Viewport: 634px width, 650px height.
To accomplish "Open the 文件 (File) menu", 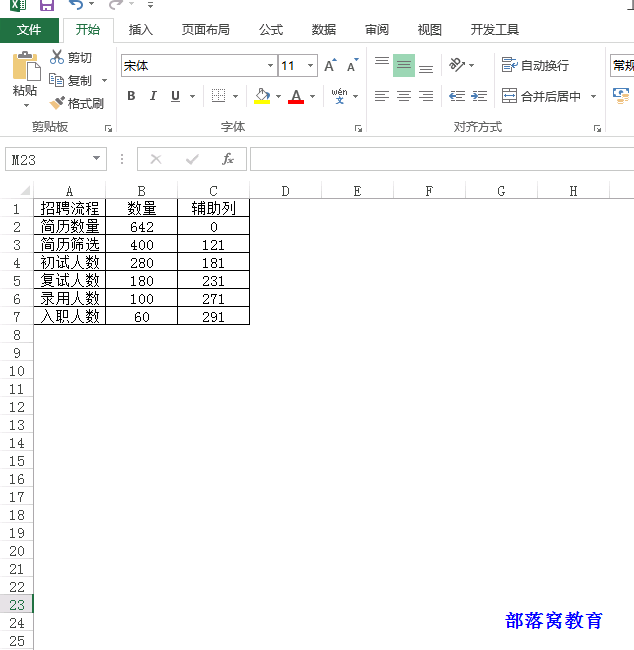I will click(x=29, y=30).
